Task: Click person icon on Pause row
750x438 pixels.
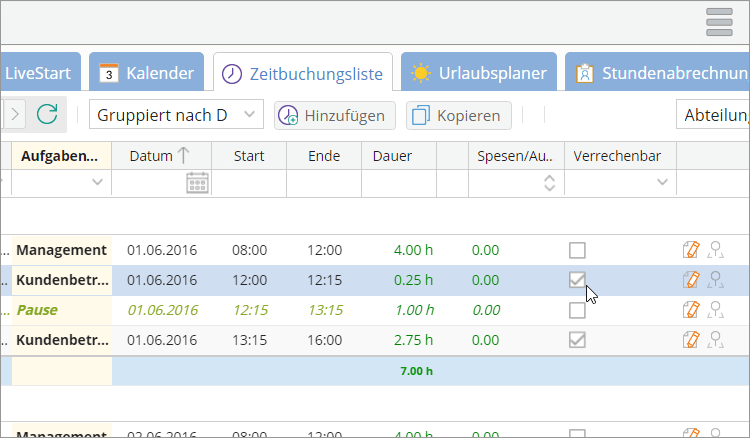Action: pos(715,310)
